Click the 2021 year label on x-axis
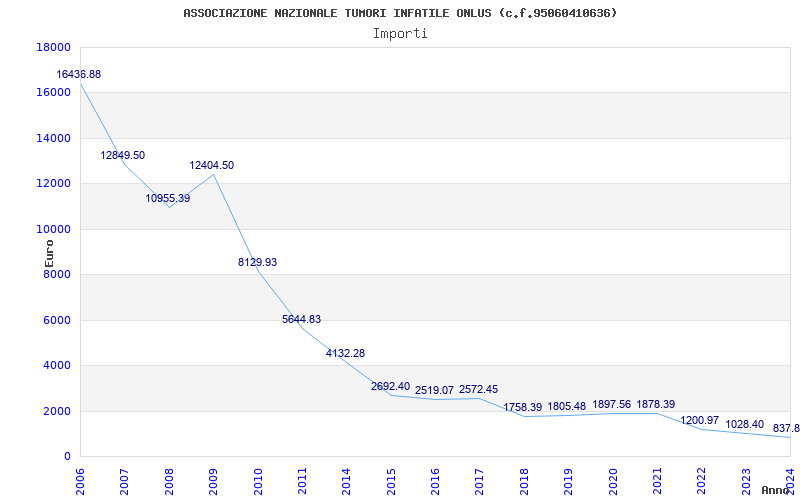 [x=658, y=481]
